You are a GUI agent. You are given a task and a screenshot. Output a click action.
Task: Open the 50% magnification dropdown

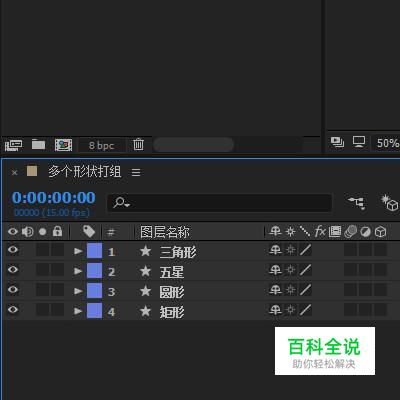pos(387,143)
